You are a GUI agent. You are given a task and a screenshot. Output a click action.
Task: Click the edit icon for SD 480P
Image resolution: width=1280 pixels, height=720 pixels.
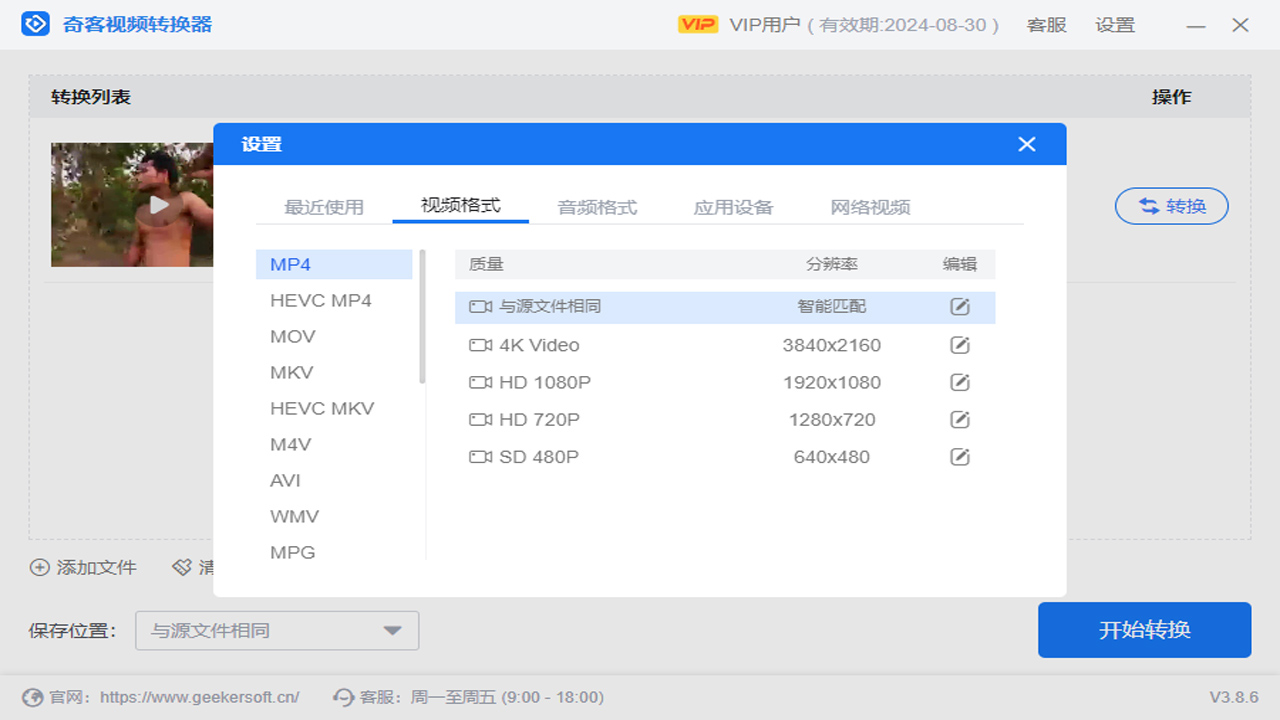coord(959,457)
